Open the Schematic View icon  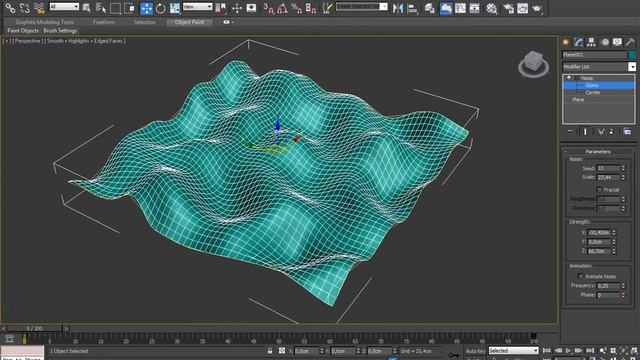[474, 8]
